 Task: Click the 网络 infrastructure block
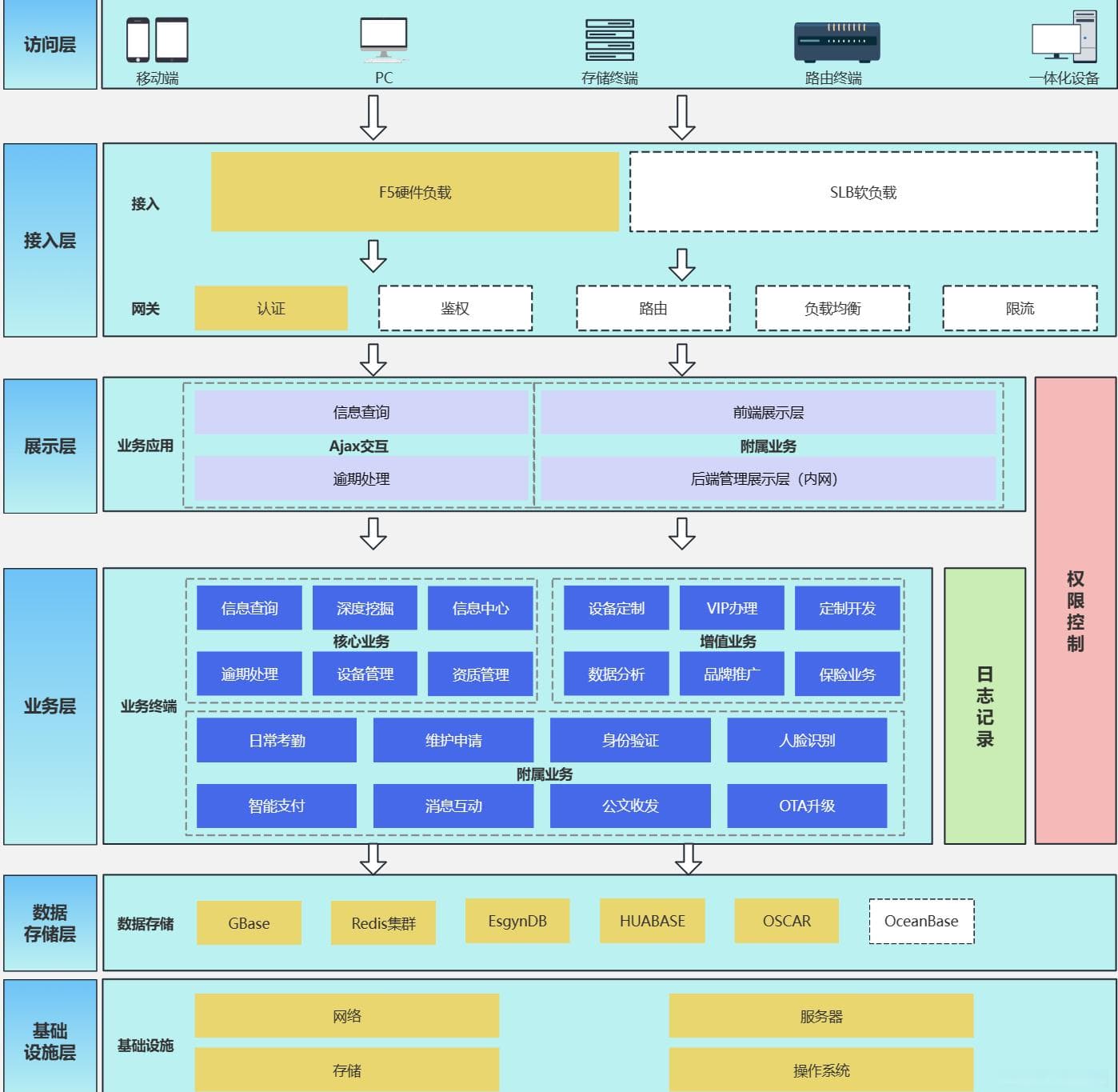[347, 1016]
